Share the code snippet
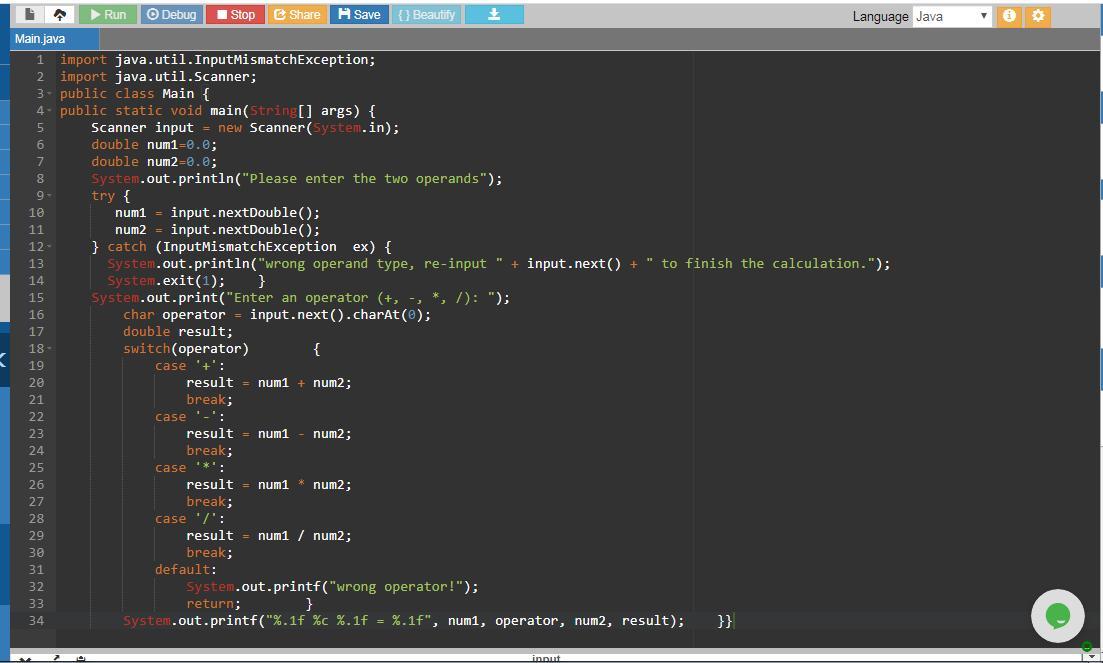1103x663 pixels. pos(297,15)
